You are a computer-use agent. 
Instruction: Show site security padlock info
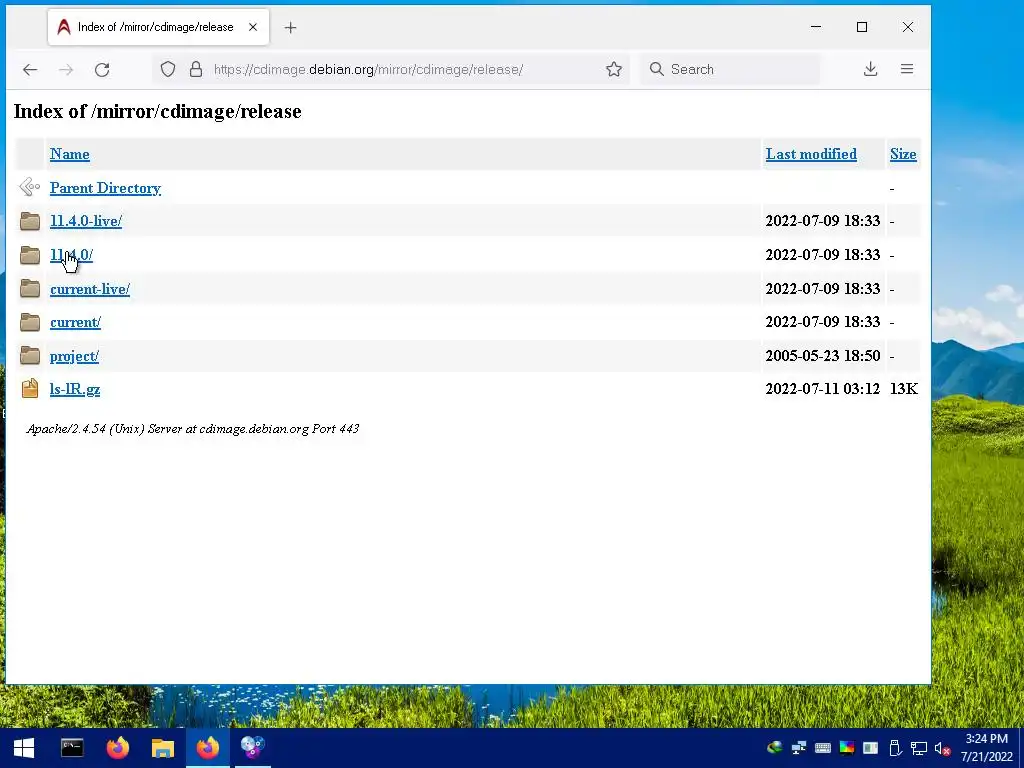(196, 69)
